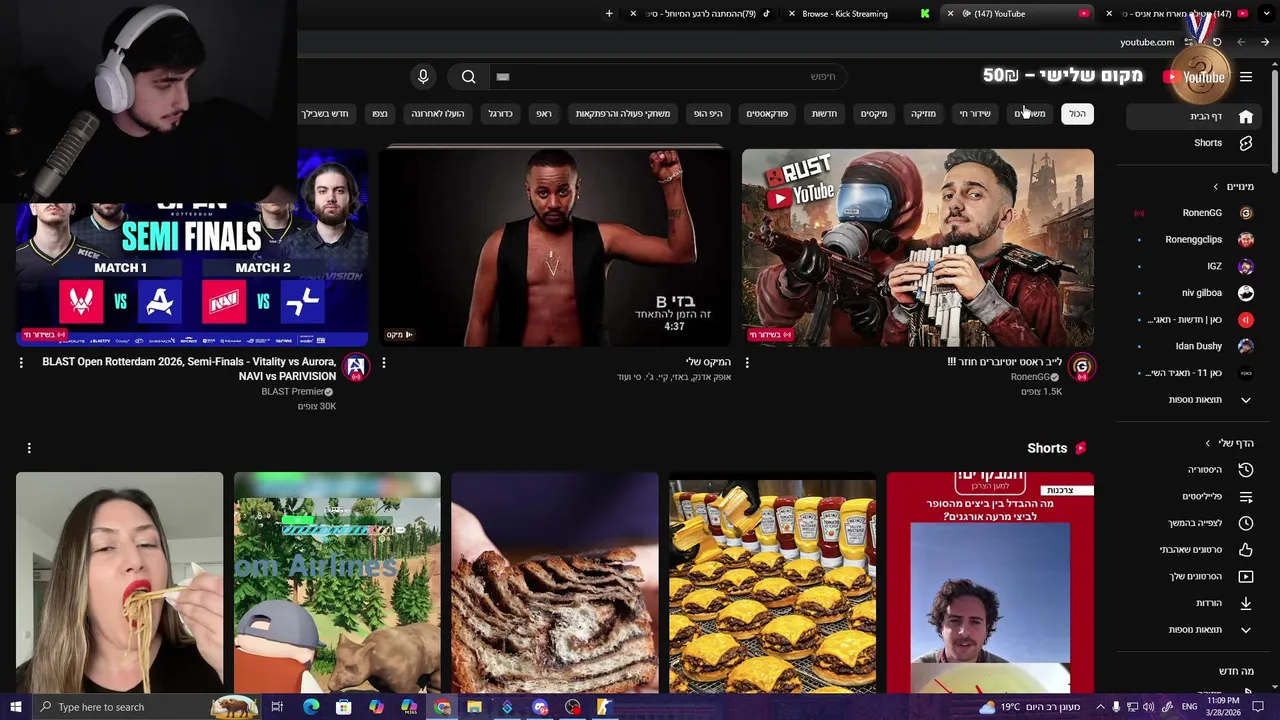The image size is (1280, 720).
Task: Select the 'שידור חי' filter chip
Action: pos(975,114)
